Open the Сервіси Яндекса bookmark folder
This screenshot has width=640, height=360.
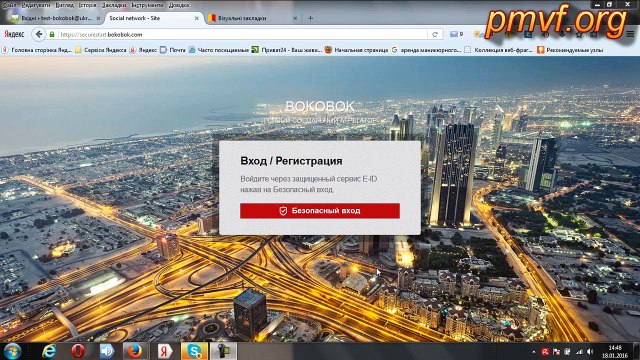point(100,50)
